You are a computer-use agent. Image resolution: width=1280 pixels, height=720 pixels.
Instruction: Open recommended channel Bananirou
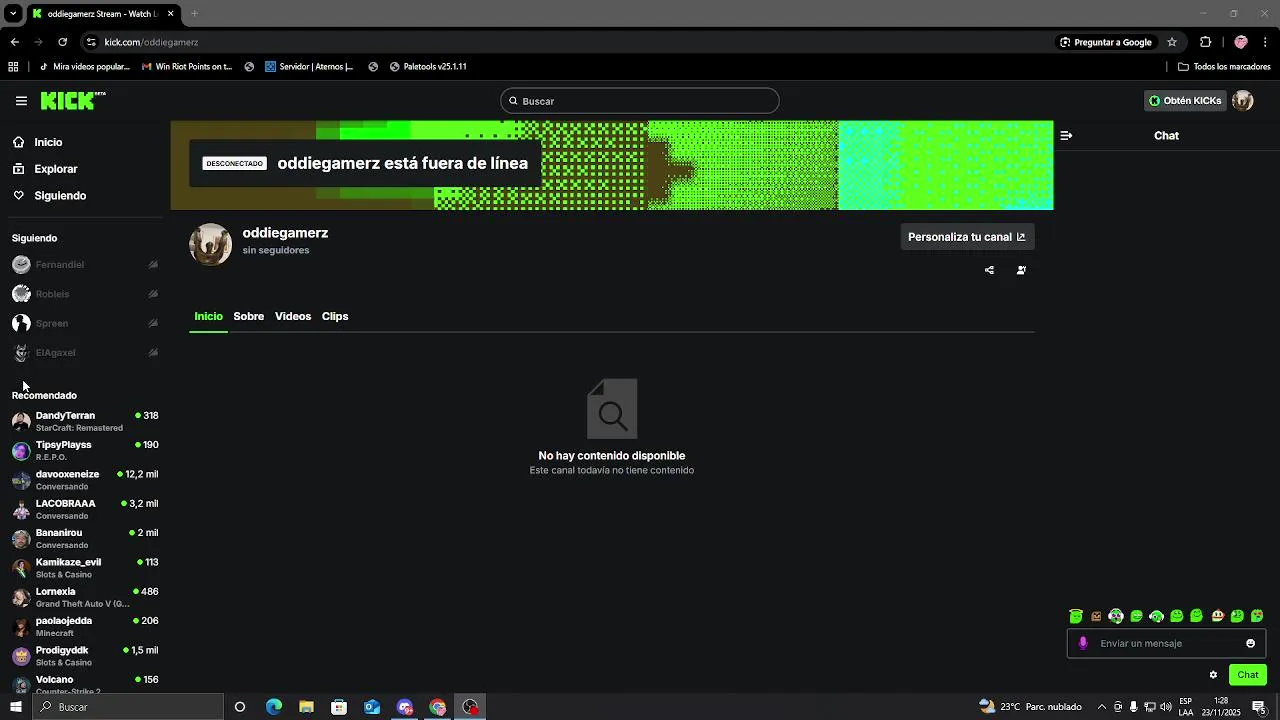(x=85, y=538)
